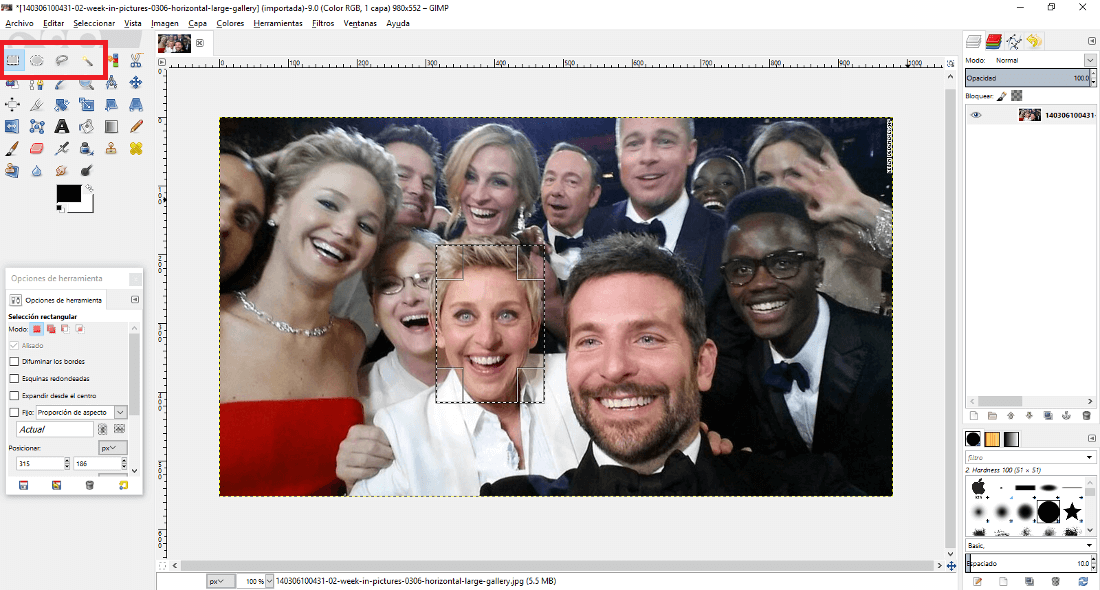
Task: Select the Ink tool
Action: [86, 148]
